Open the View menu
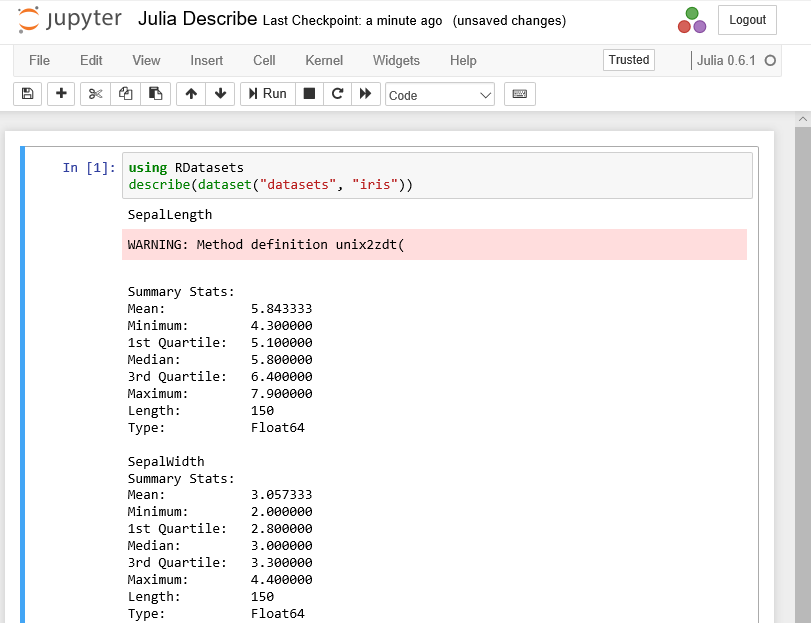The image size is (811, 623). (146, 60)
